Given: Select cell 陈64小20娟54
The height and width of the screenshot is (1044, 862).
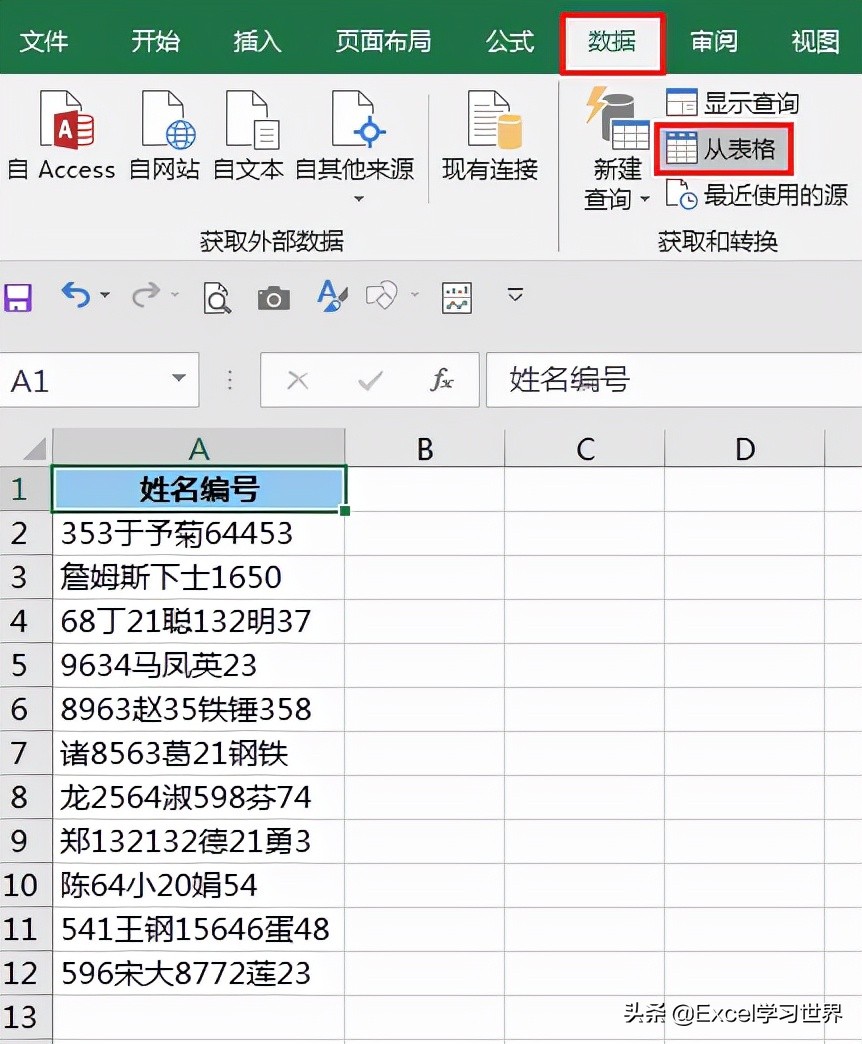Looking at the screenshot, I should point(198,885).
